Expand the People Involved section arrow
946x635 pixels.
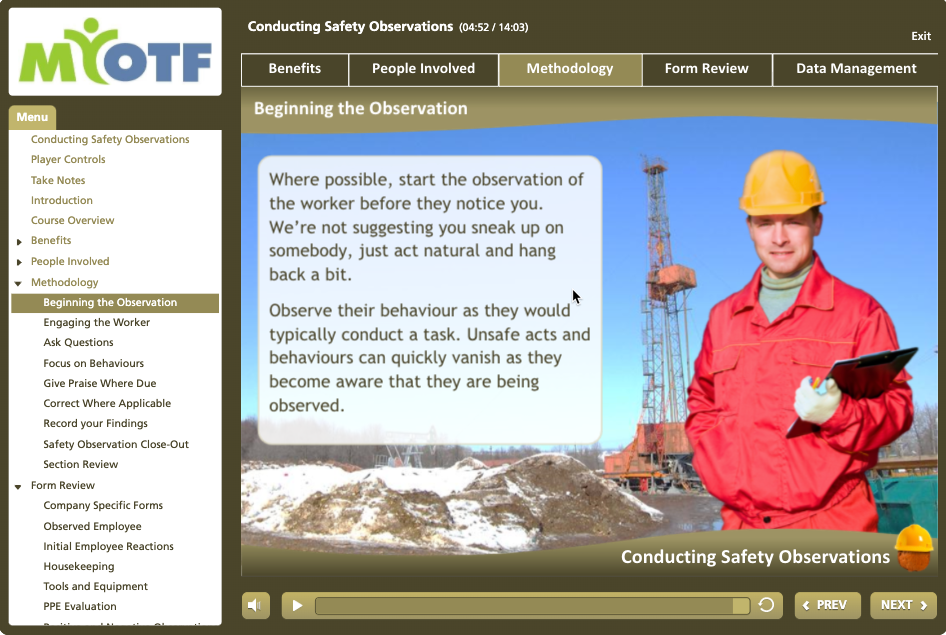coord(19,262)
